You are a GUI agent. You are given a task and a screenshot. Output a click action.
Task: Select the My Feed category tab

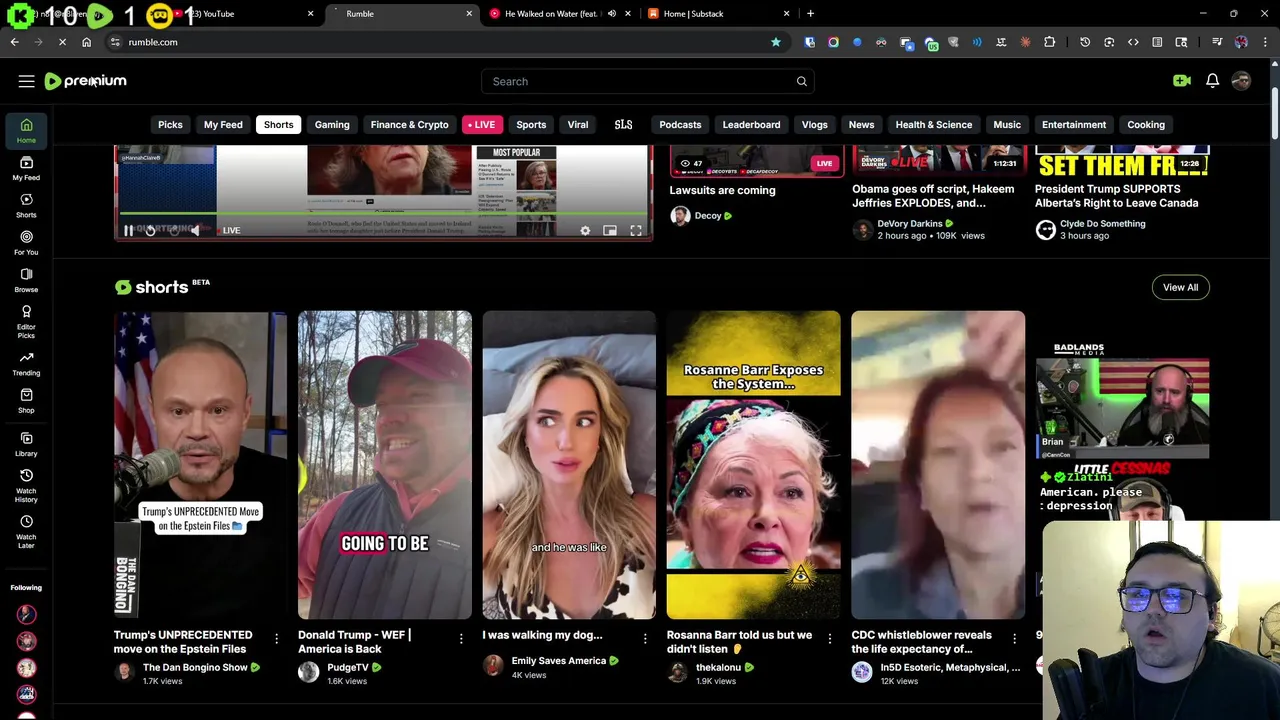tap(223, 125)
